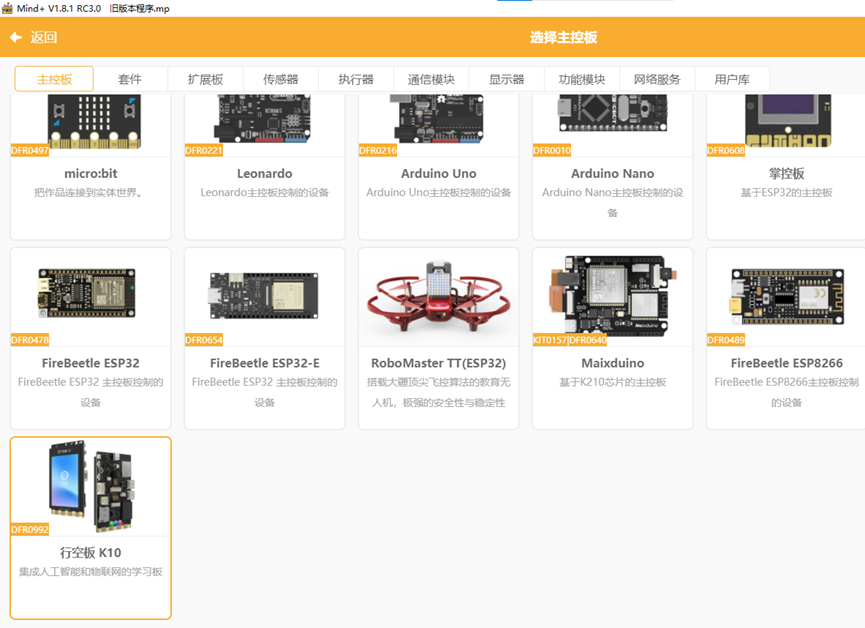Viewport: 865px width, 628px height.
Task: Switch to the 扩展板 tab
Action: tap(205, 79)
